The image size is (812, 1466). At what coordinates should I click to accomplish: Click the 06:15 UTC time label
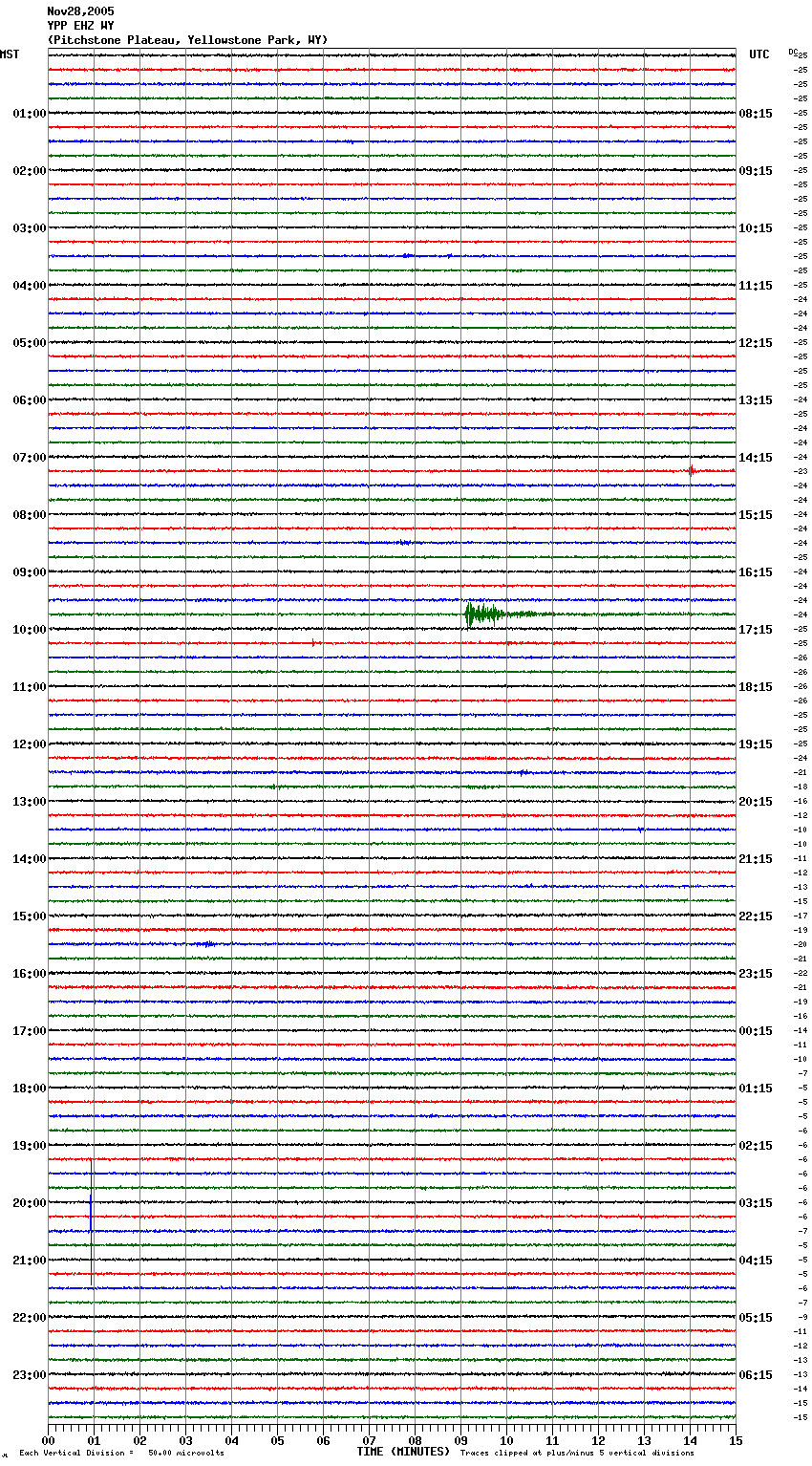pos(756,1375)
